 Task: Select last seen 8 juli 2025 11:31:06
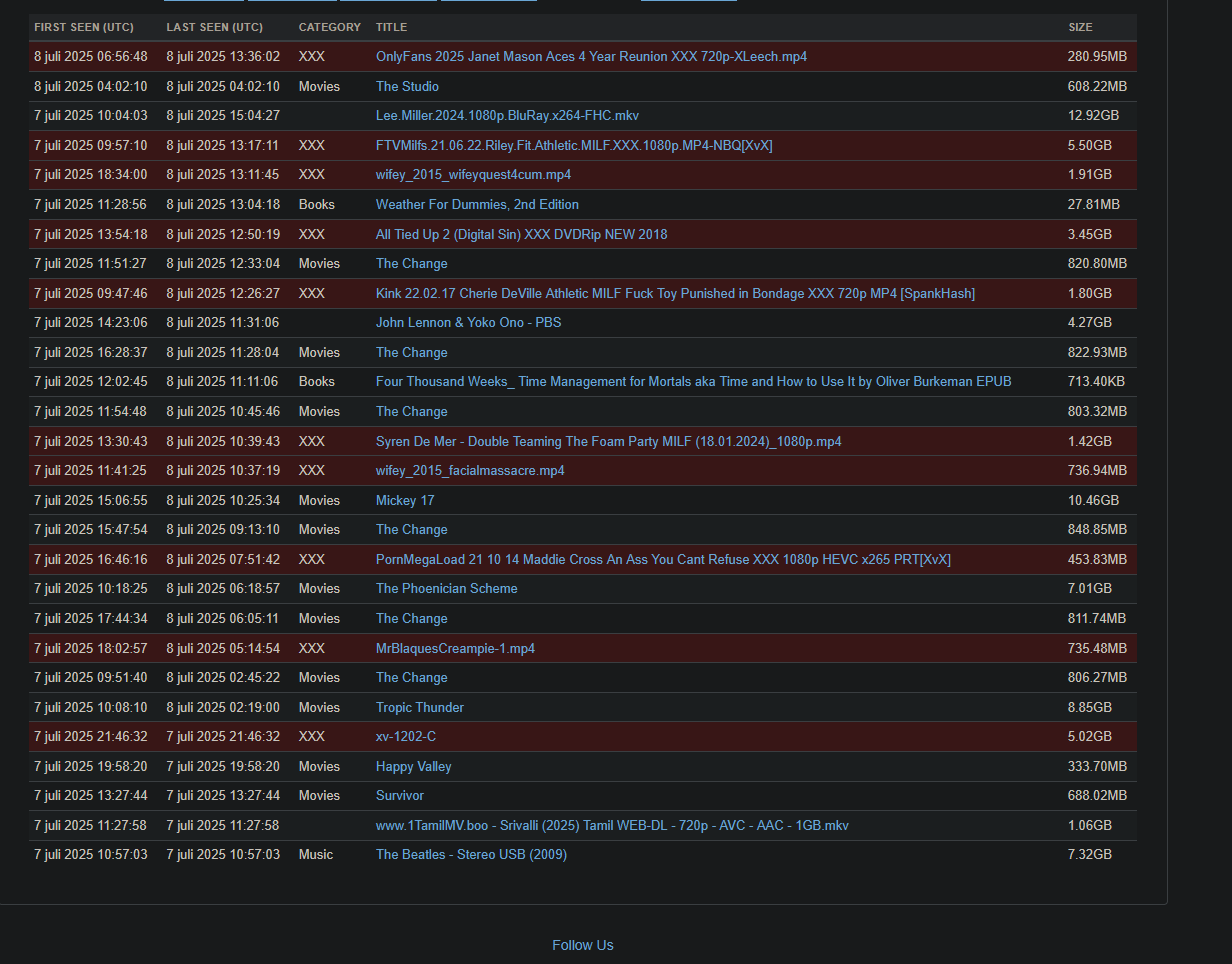(223, 323)
